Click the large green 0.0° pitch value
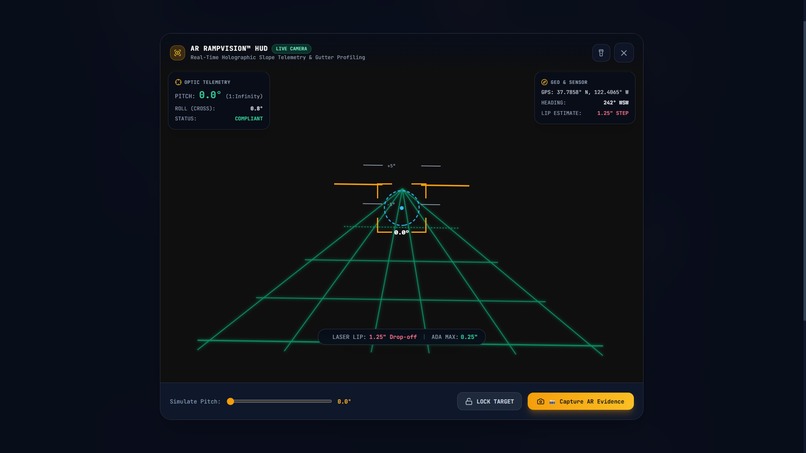806x453 pixels. 210,95
